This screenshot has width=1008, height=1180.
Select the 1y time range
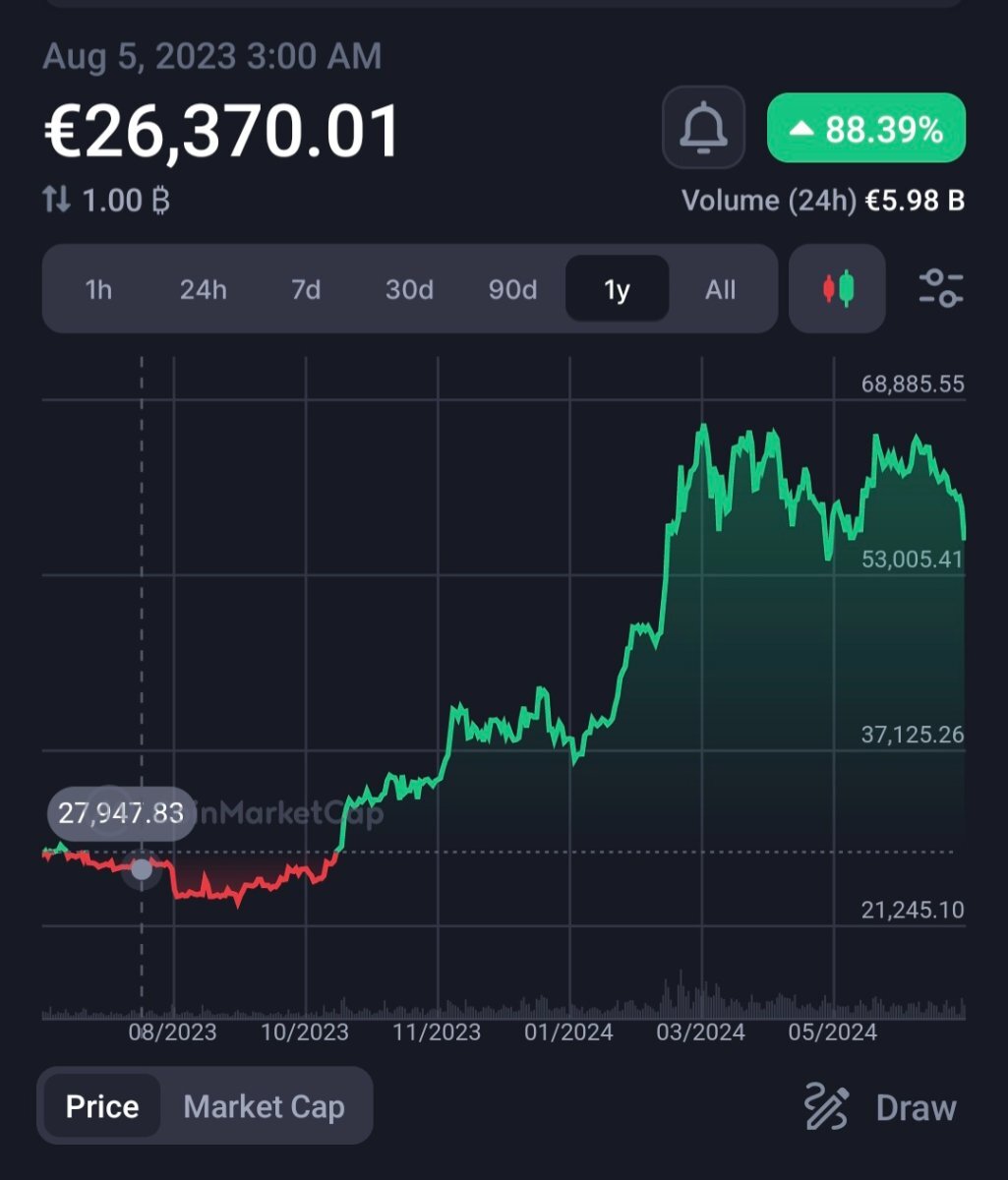point(617,290)
